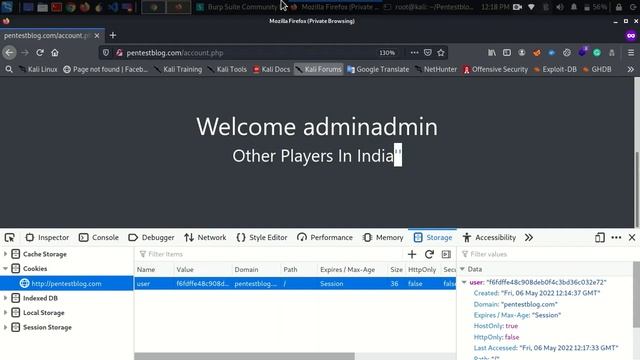Viewport: 640px width, 360px height.
Task: Show more devtools tabs chevron
Action: [529, 238]
